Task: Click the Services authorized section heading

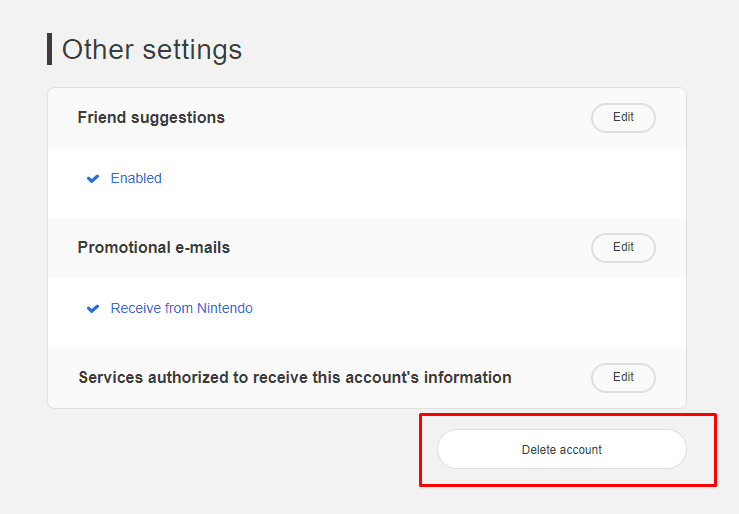Action: pos(295,378)
